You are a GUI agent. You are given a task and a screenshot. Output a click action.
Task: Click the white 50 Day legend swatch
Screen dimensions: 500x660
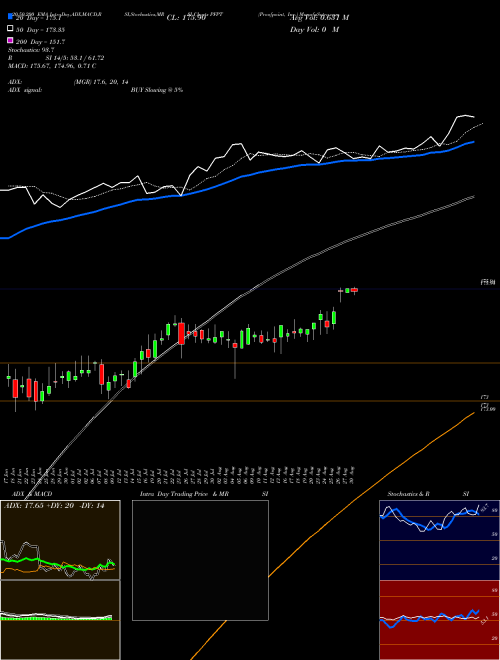point(11,28)
